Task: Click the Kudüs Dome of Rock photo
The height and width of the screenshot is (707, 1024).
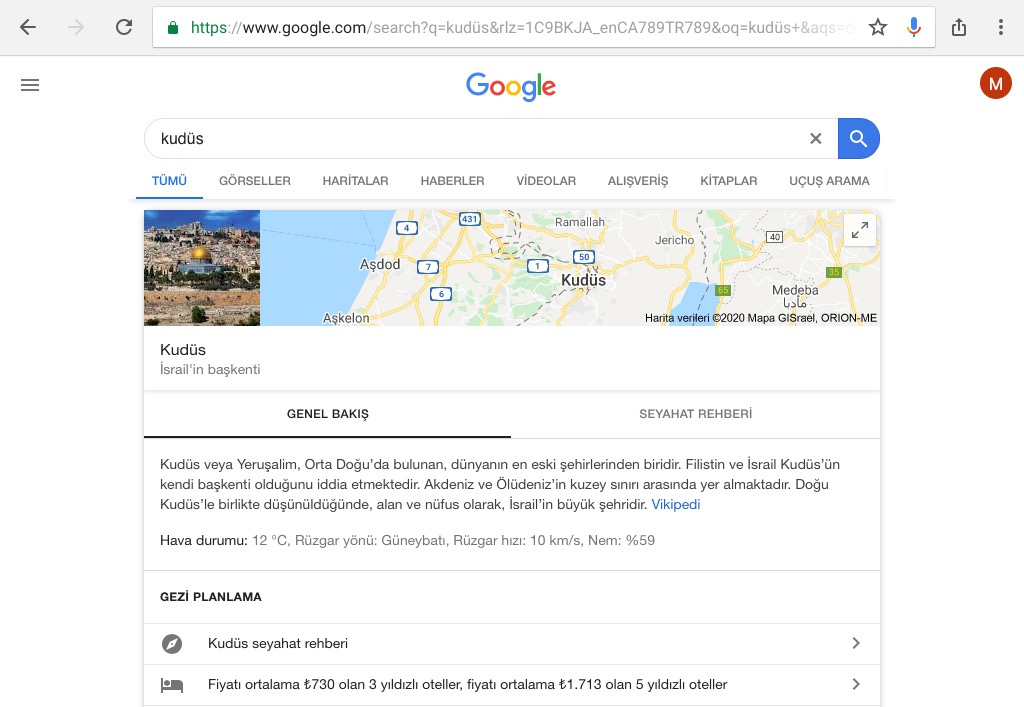Action: pyautogui.click(x=202, y=268)
